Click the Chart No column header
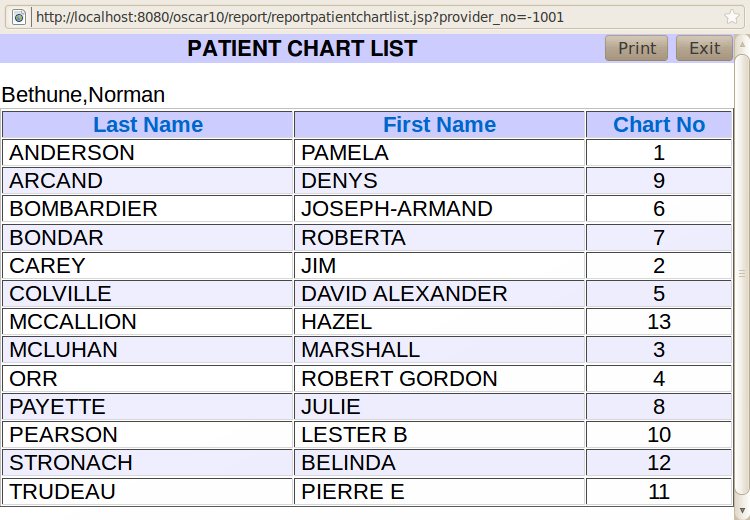The height and width of the screenshot is (520, 750). pos(659,125)
